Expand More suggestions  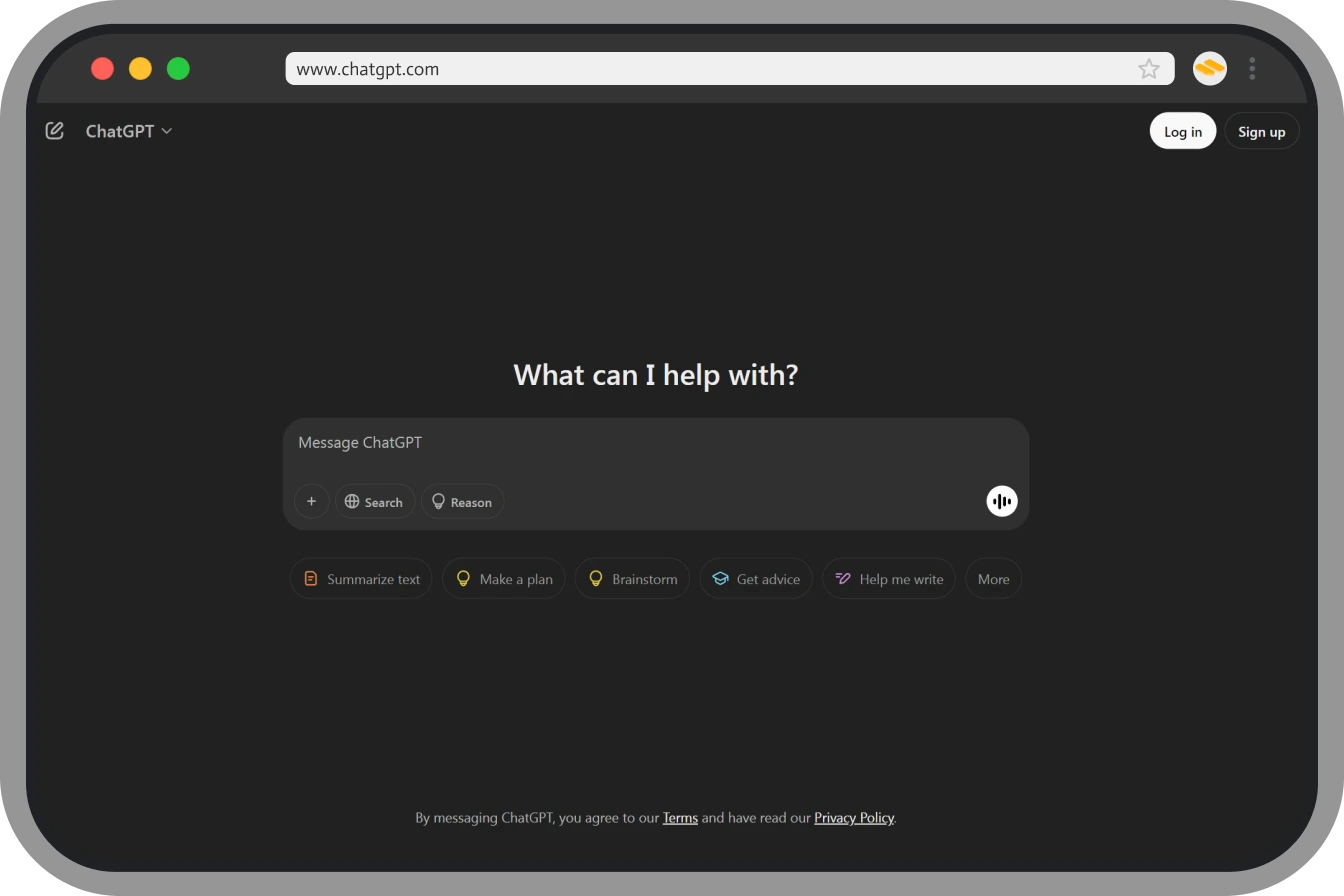point(993,579)
